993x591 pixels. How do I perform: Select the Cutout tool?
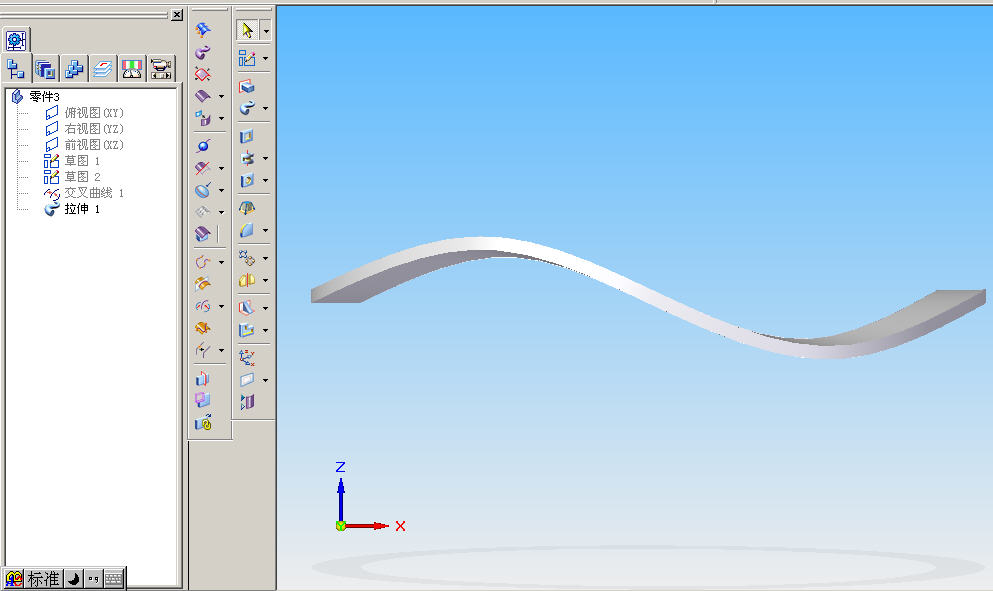coord(247,136)
